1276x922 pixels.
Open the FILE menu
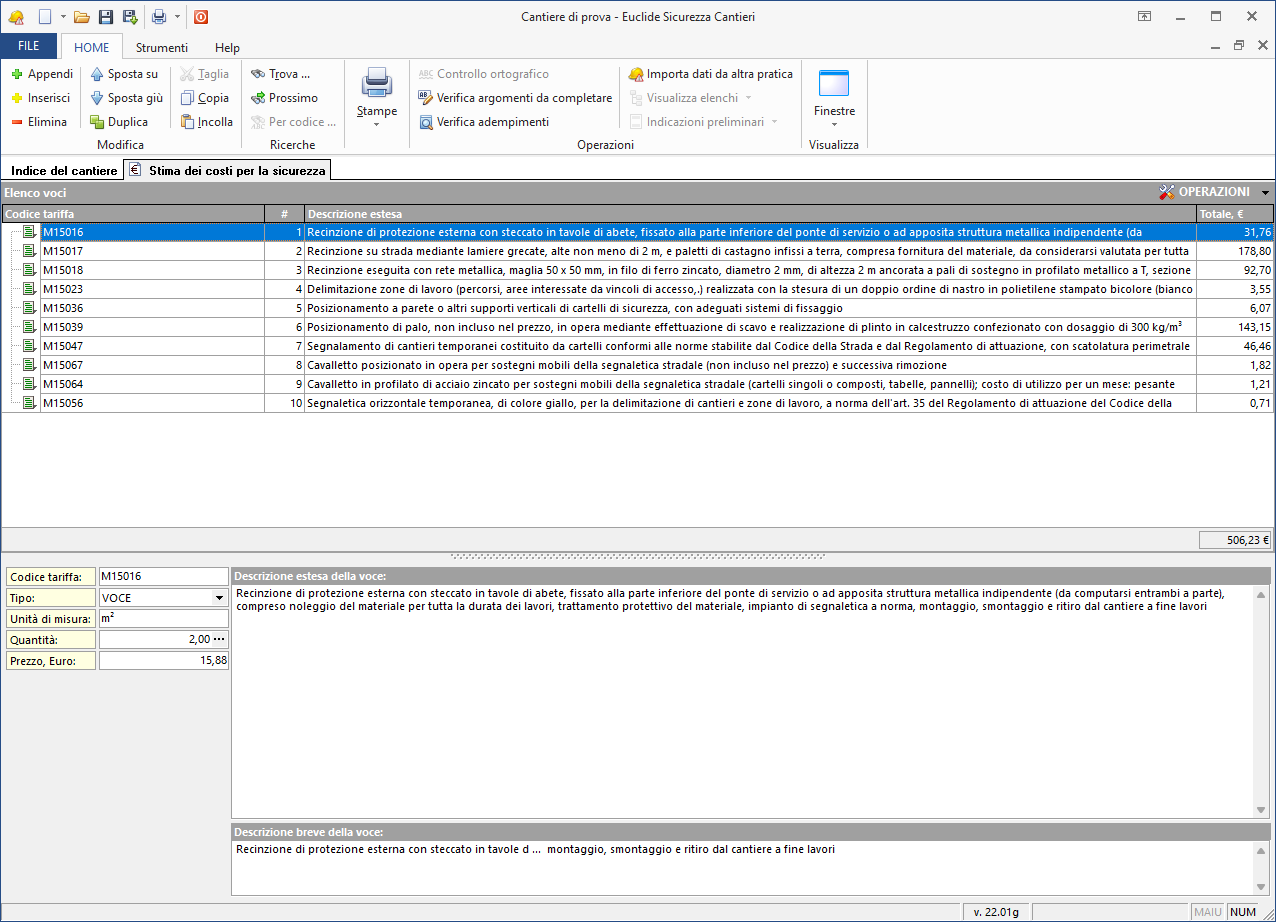pyautogui.click(x=29, y=47)
